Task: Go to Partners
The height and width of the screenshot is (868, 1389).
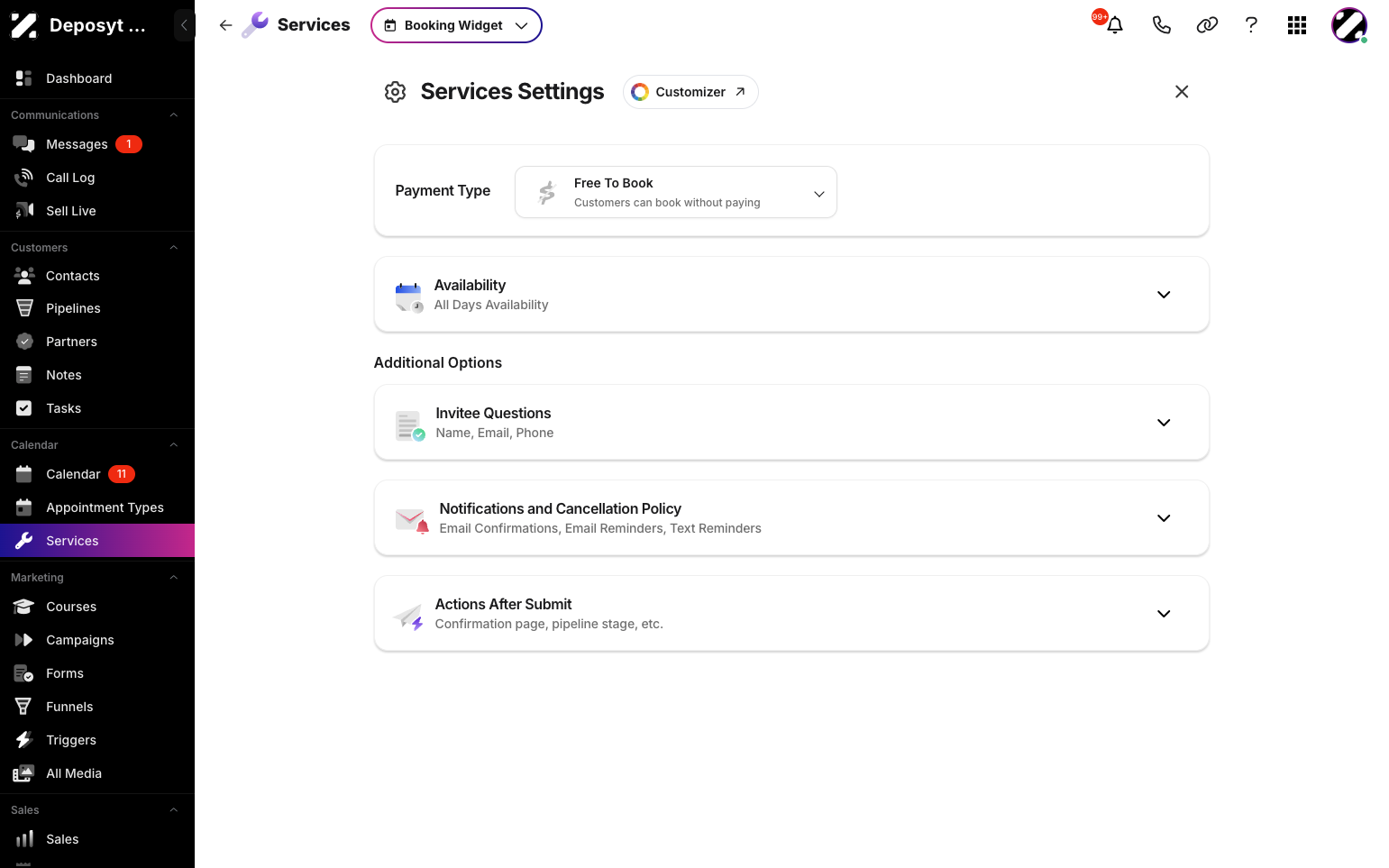Action: tap(97, 342)
